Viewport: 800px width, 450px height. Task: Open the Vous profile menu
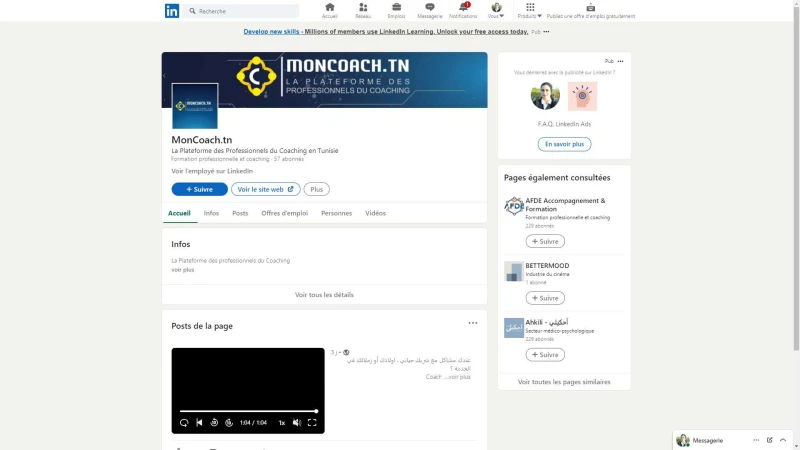pos(496,11)
